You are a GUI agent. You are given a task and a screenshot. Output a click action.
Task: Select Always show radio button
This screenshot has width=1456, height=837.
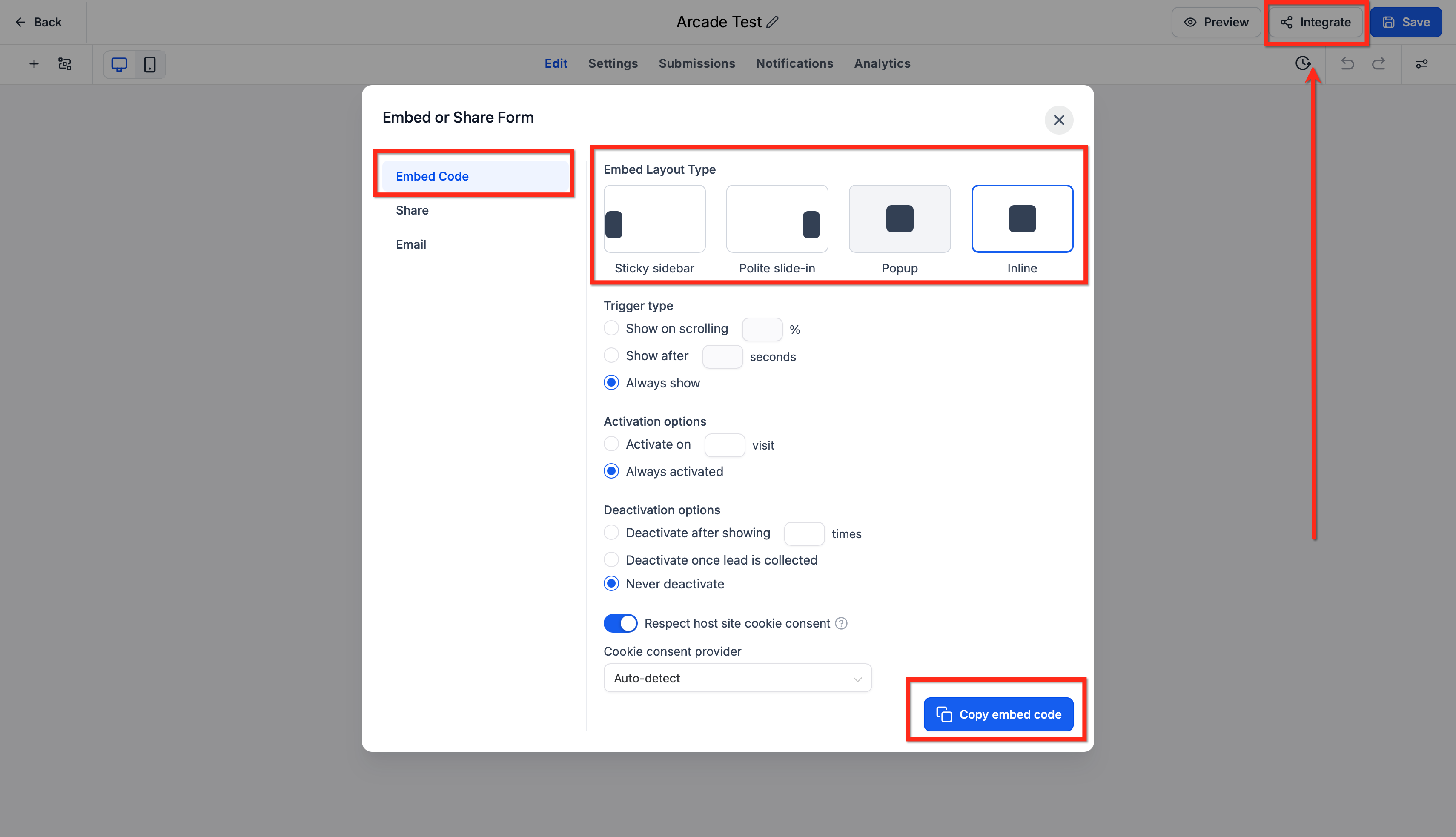coord(611,383)
